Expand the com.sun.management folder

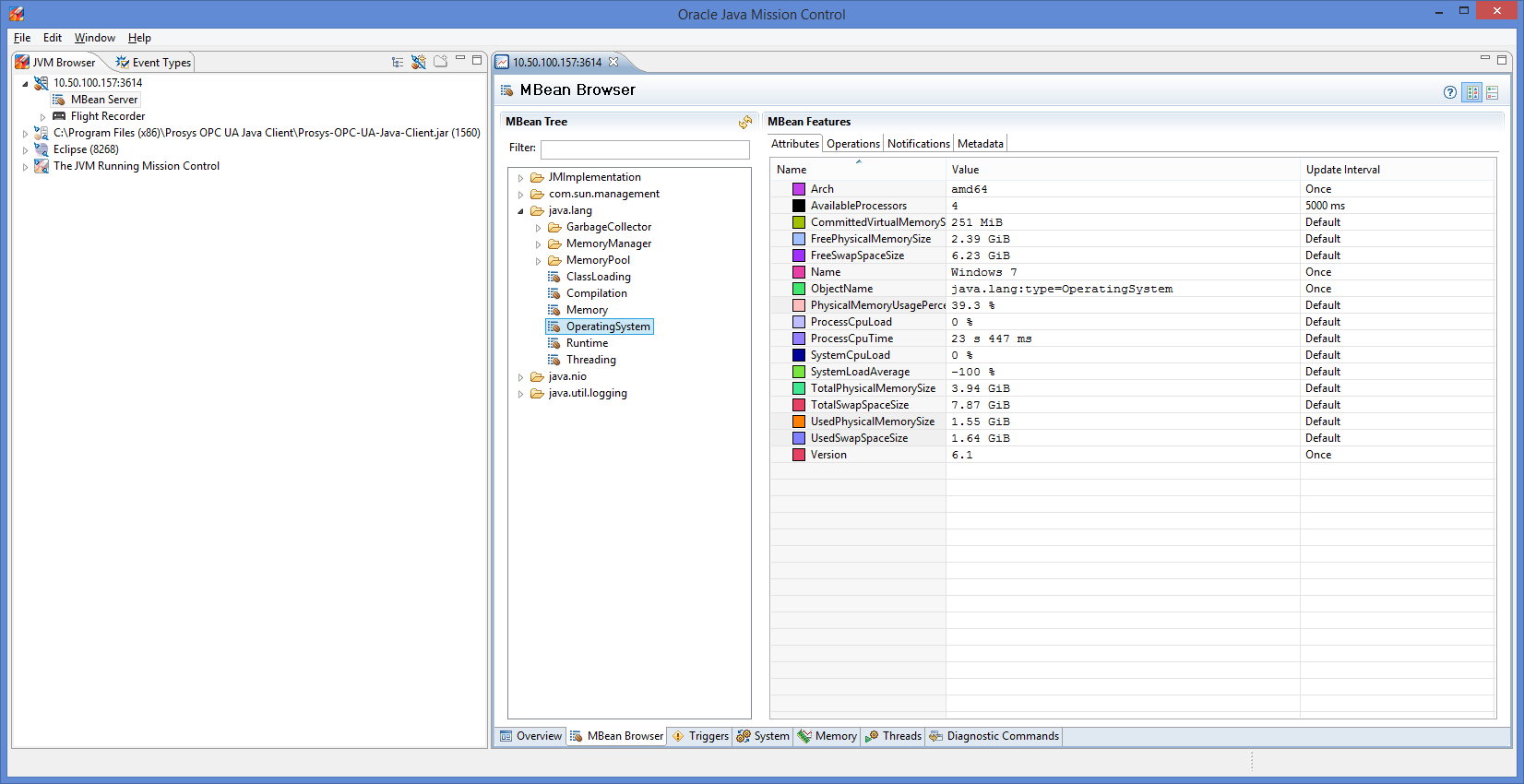520,195
